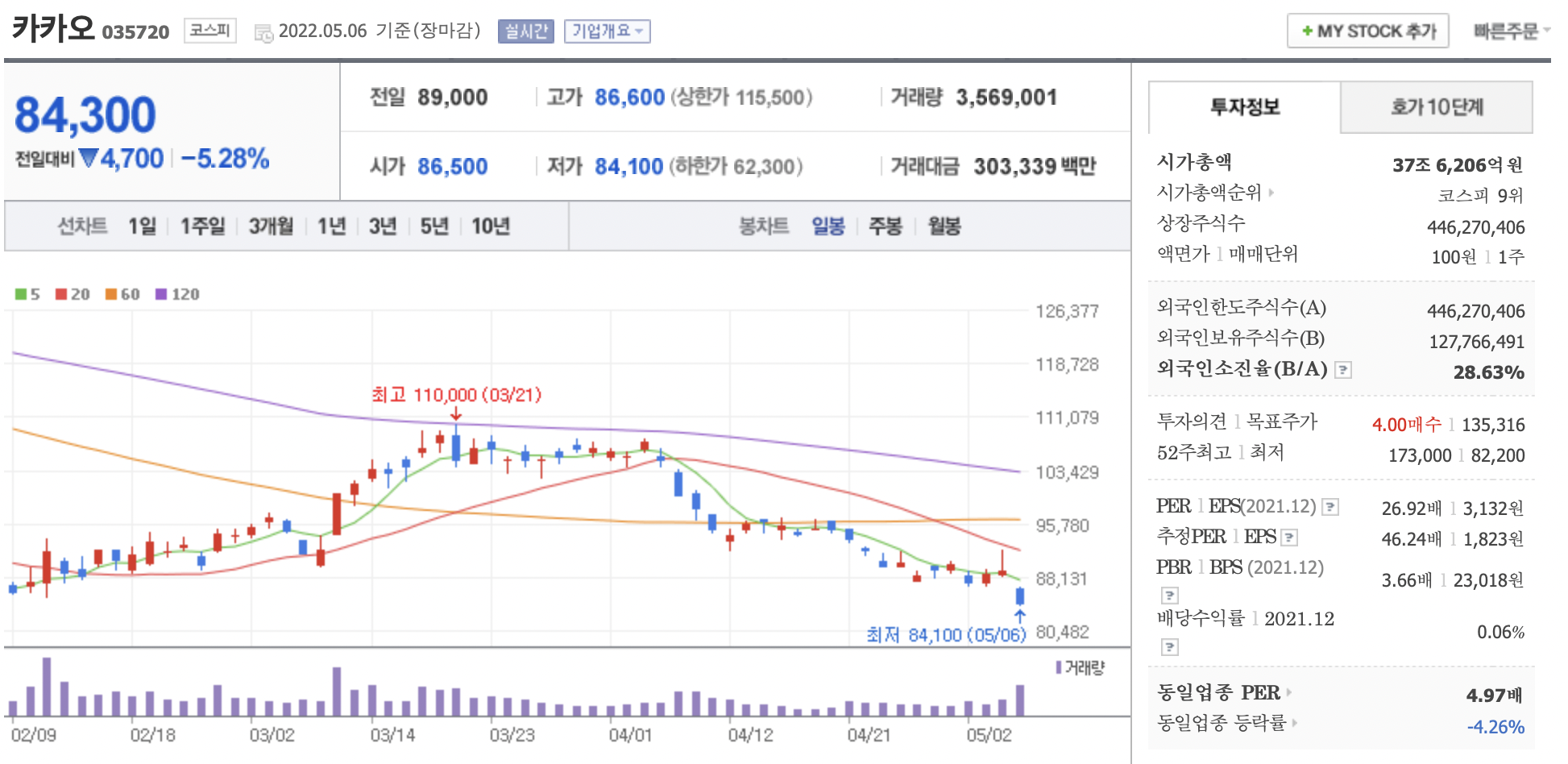Click the 상장주식수 446,270,406 value

1475,227
